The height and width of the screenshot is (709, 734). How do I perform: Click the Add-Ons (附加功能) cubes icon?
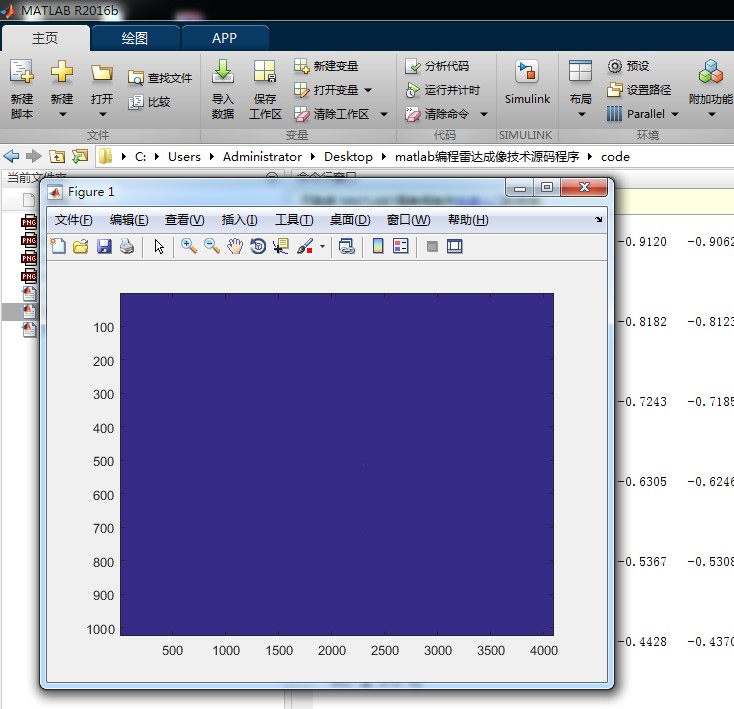click(x=711, y=72)
